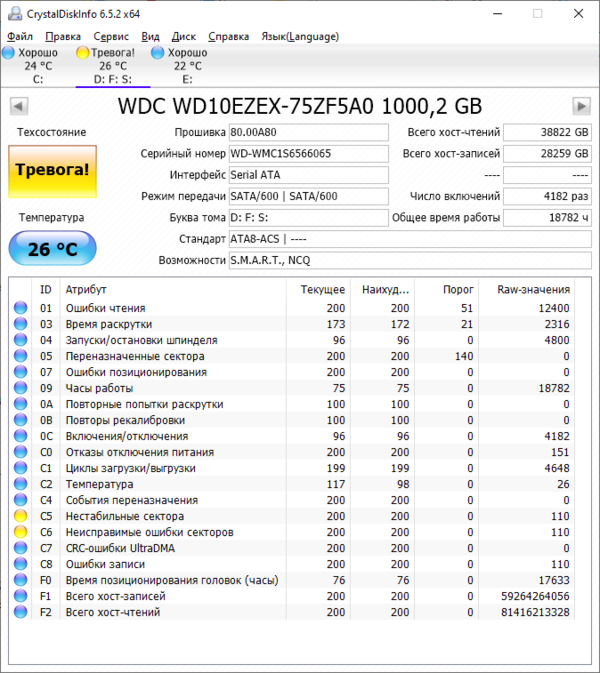This screenshot has height=673, width=600.
Task: Click the Возможности field S.M.A.R.T., NCQ
Action: click(x=410, y=260)
